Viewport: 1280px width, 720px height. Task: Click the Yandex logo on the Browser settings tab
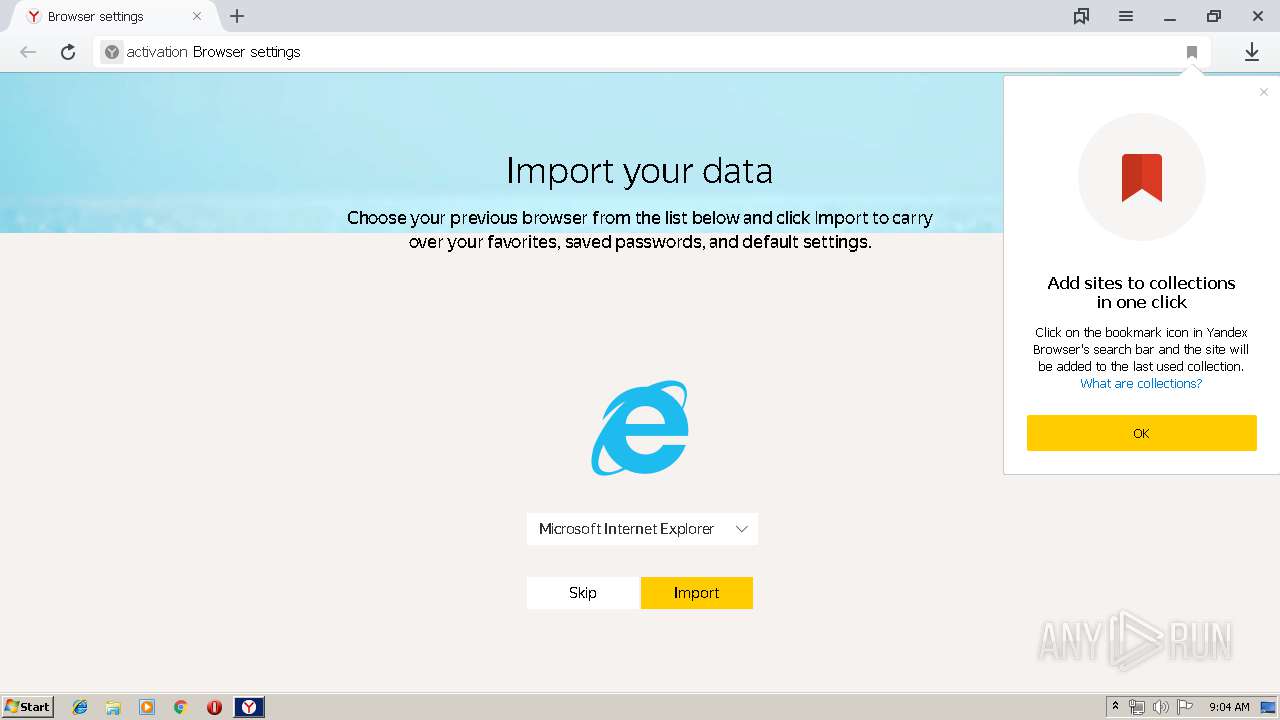33,16
